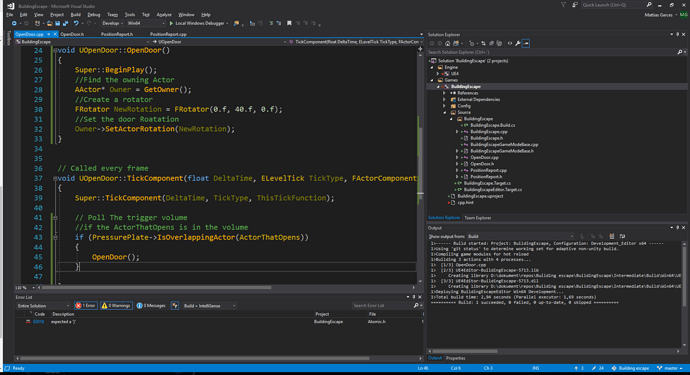The width and height of the screenshot is (690, 375).
Task: Click the Toolbox side tab
Action: click(x=8, y=38)
